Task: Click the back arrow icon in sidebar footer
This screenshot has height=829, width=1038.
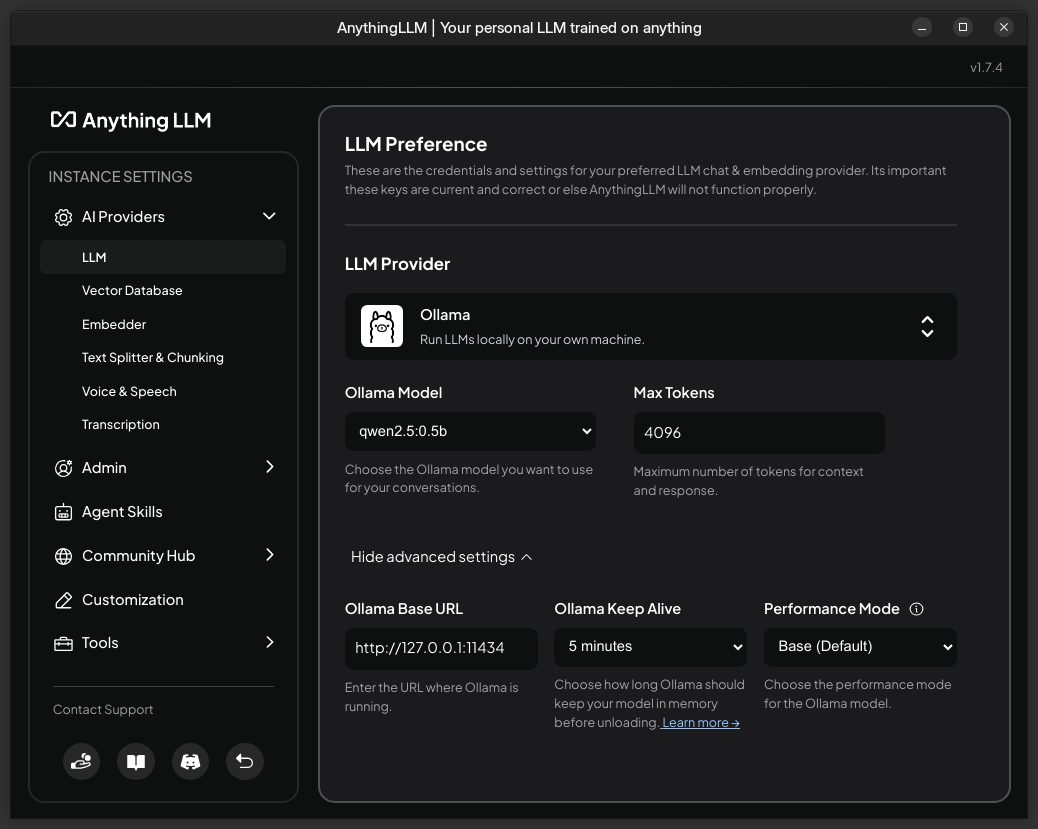Action: [244, 762]
